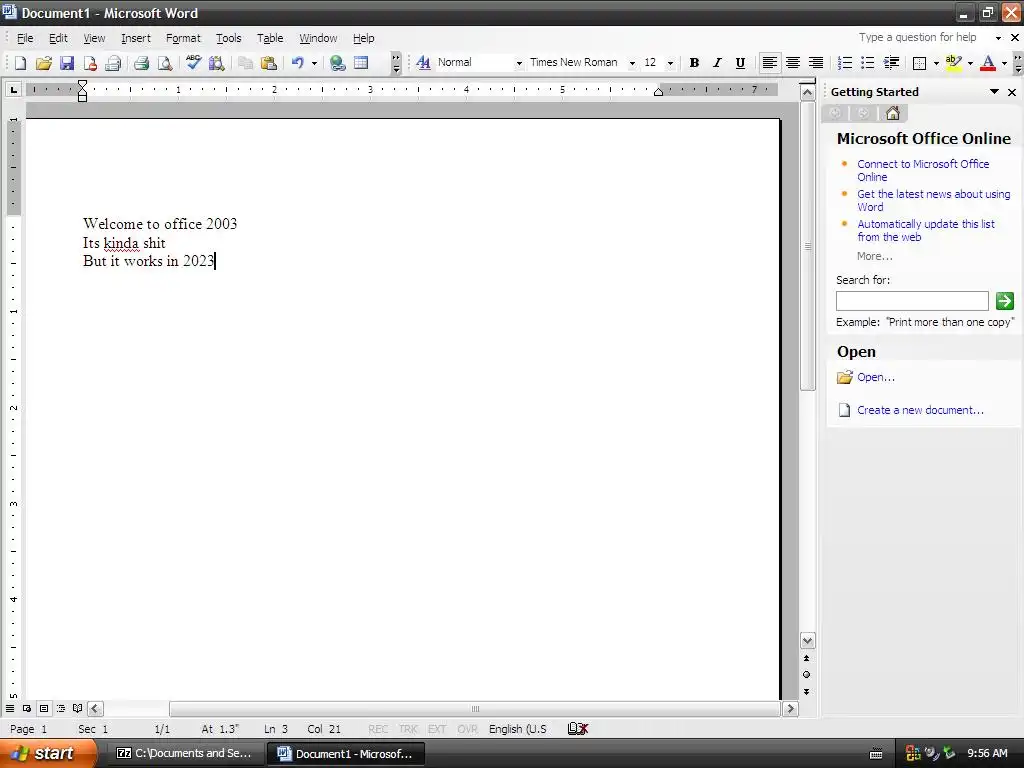The width and height of the screenshot is (1024, 768).
Task: Open the border style dropdown arrow
Action: pos(936,63)
